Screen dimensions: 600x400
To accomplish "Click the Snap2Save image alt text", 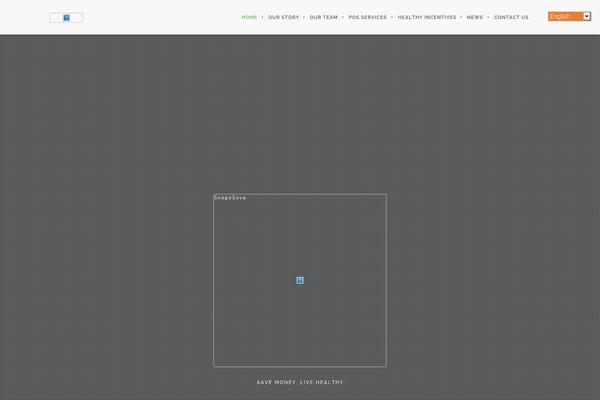I will [230, 198].
